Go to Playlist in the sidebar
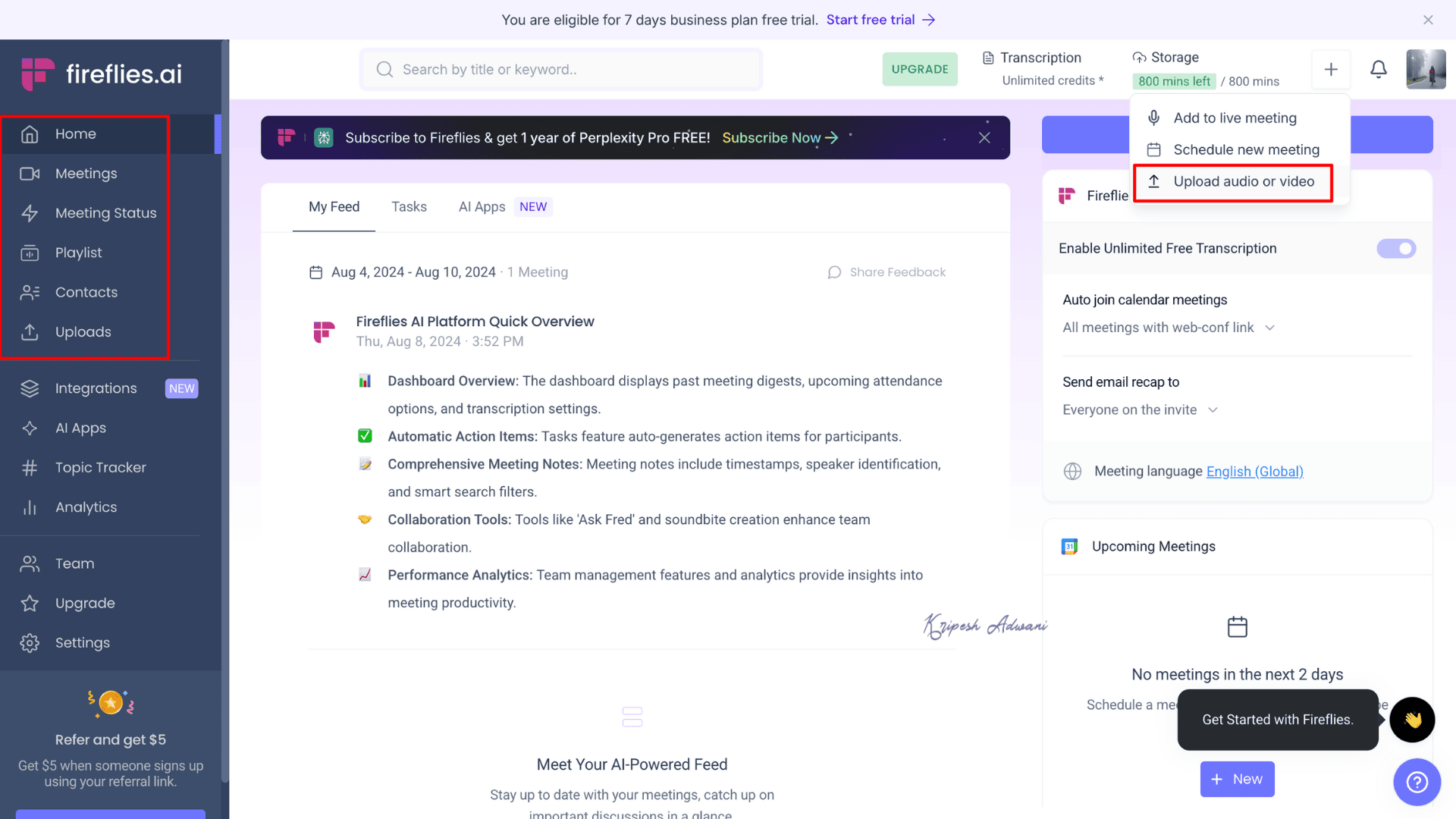The height and width of the screenshot is (819, 1456). 78,253
